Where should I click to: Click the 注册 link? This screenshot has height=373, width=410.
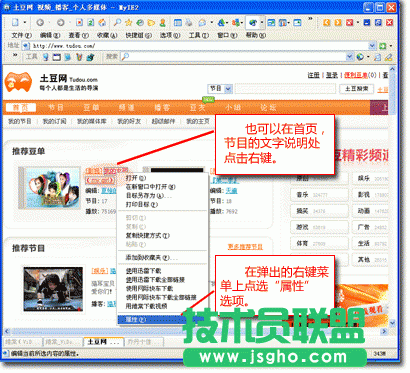pyautogui.click(x=313, y=75)
